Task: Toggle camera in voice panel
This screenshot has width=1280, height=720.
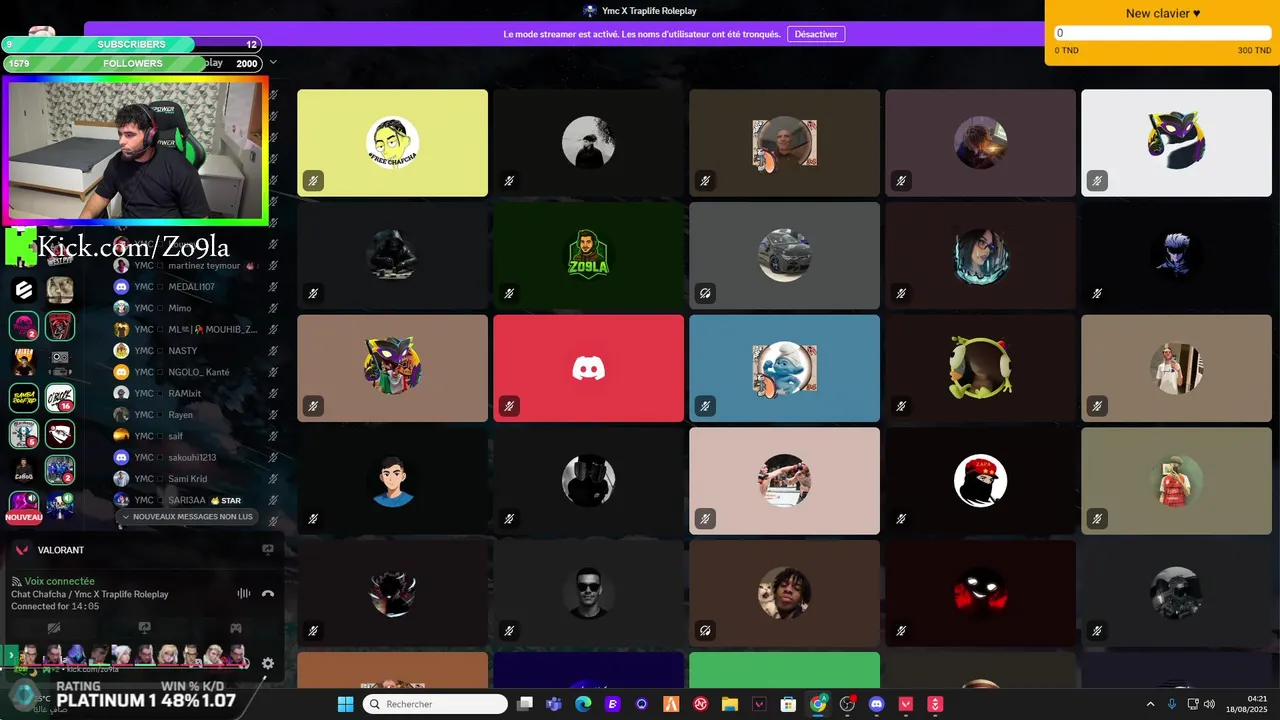Action: pyautogui.click(x=54, y=628)
